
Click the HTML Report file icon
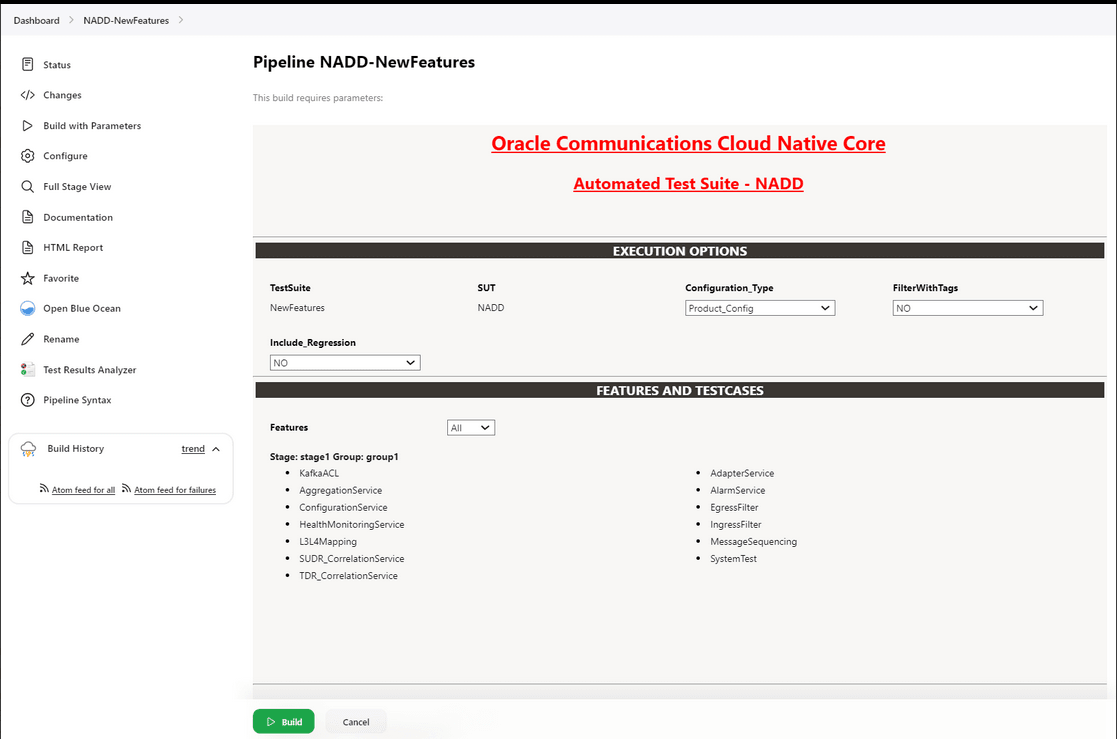click(27, 247)
